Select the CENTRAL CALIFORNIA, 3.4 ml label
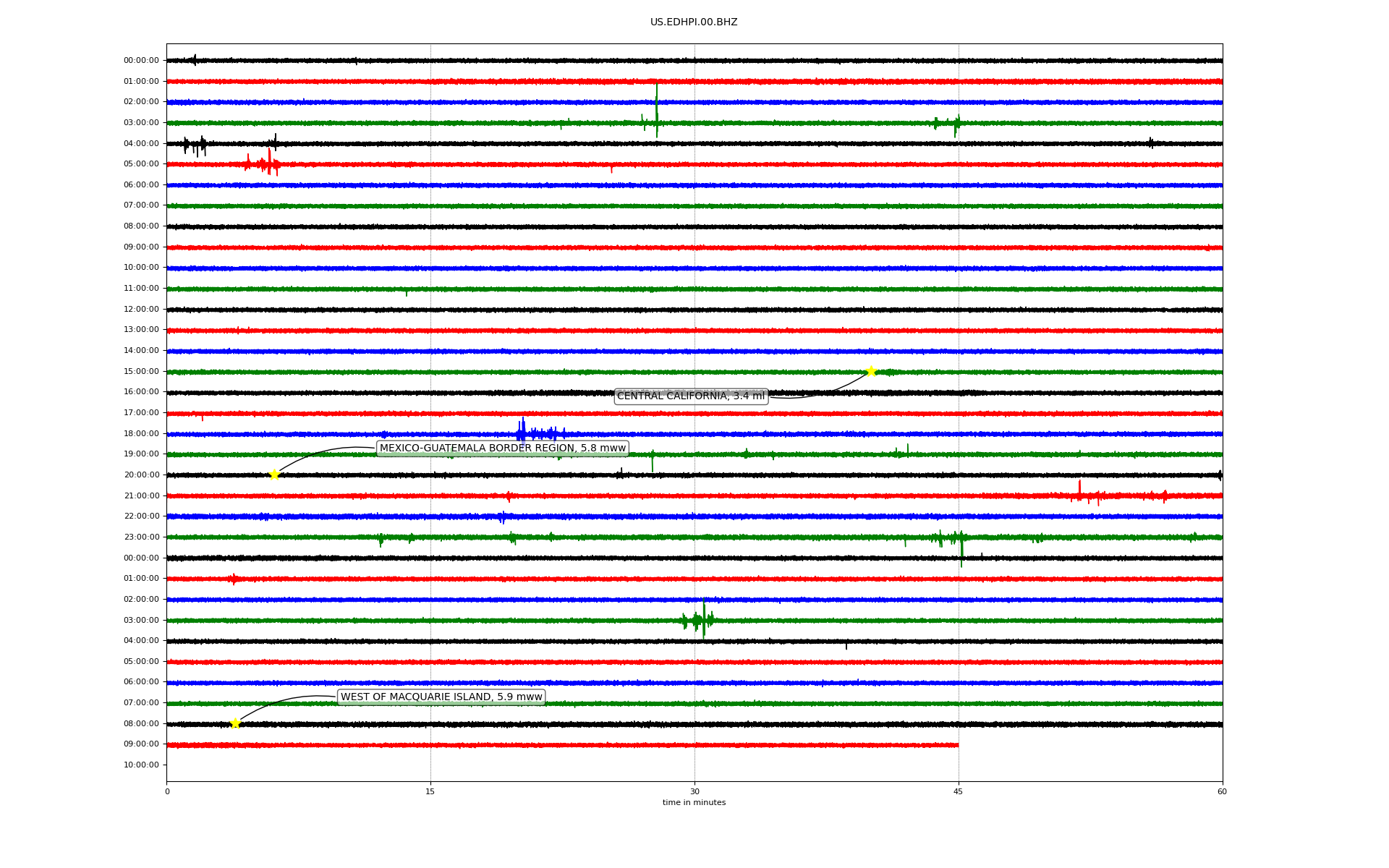Screen dimensions: 1389x868 pos(690,396)
